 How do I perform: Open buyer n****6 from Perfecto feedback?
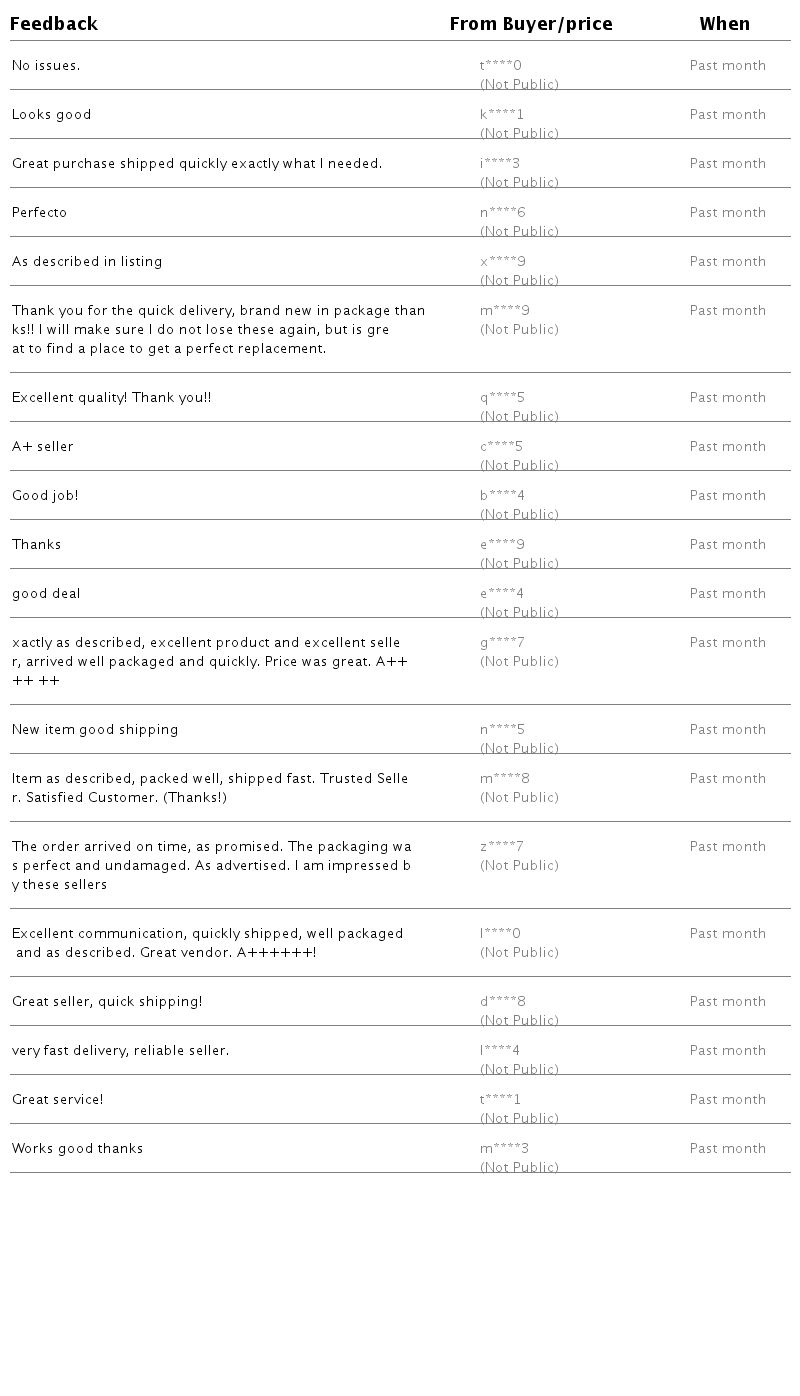tap(503, 213)
